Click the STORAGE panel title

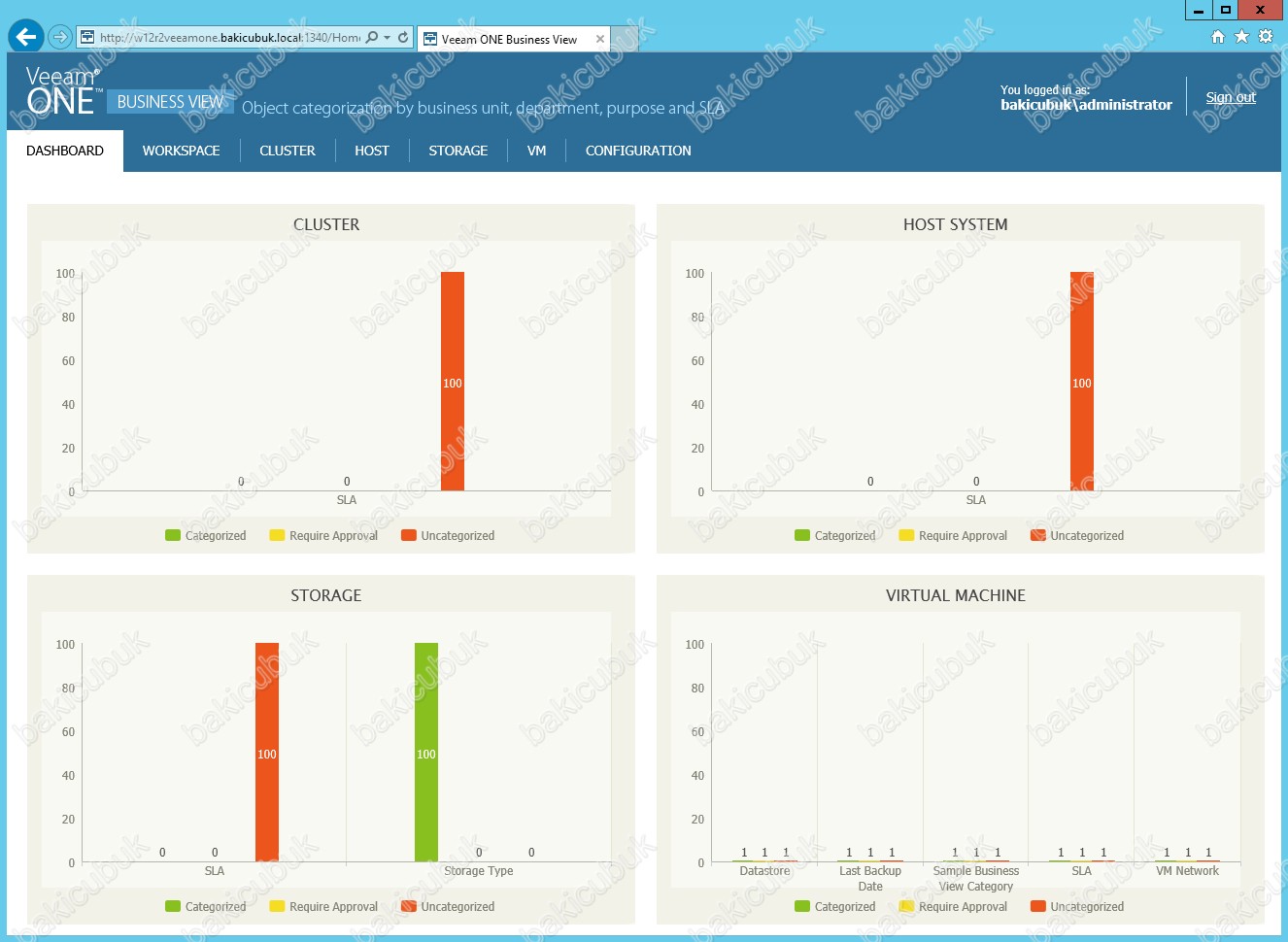(326, 595)
